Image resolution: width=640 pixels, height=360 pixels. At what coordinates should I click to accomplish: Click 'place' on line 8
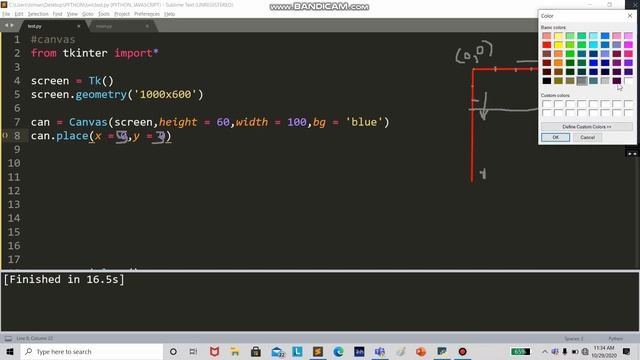pos(72,136)
